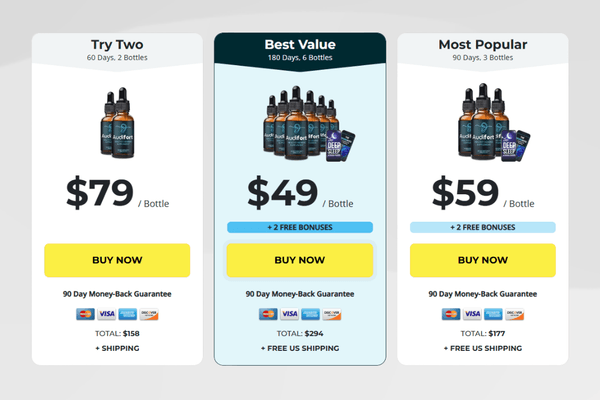Click the Visa icon in Try Two card

[x=107, y=314]
